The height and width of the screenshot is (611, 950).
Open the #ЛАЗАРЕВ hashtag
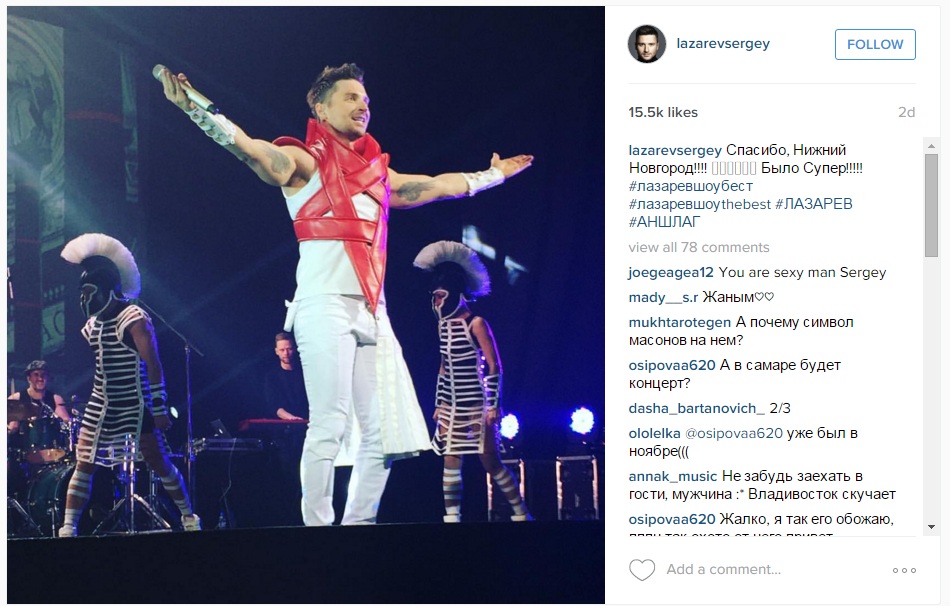(814, 204)
